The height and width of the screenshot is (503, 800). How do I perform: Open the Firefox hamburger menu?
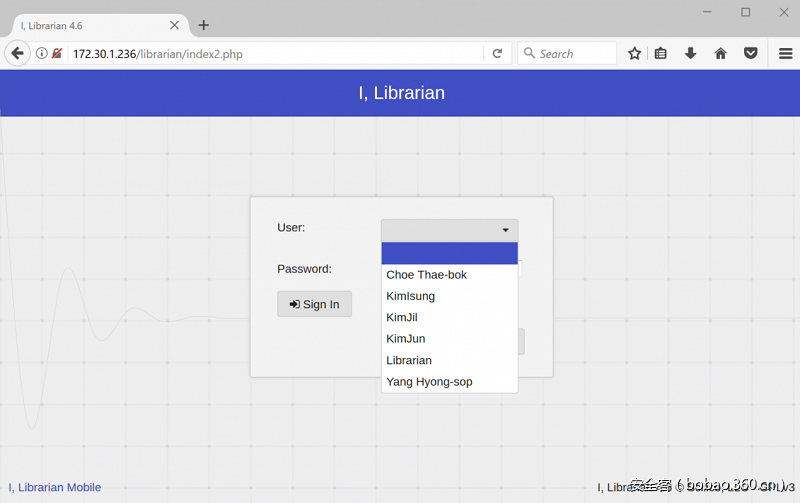(x=786, y=53)
